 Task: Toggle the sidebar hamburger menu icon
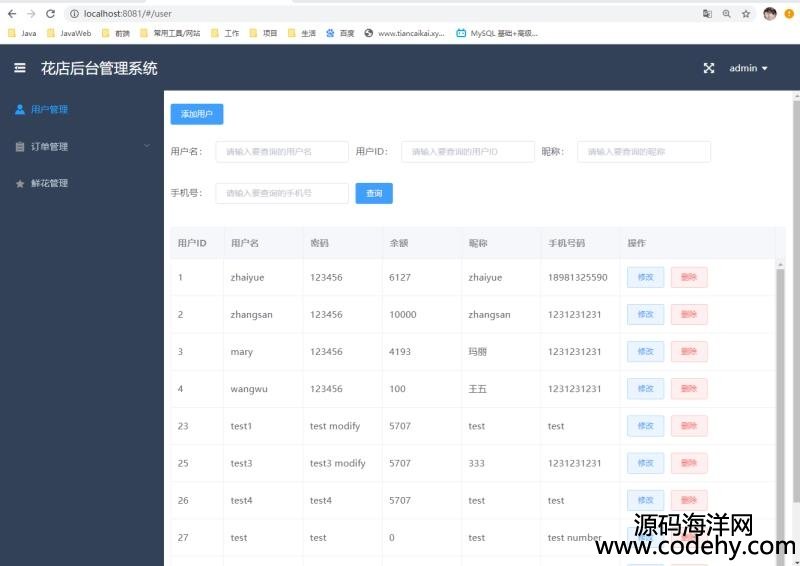pos(20,68)
